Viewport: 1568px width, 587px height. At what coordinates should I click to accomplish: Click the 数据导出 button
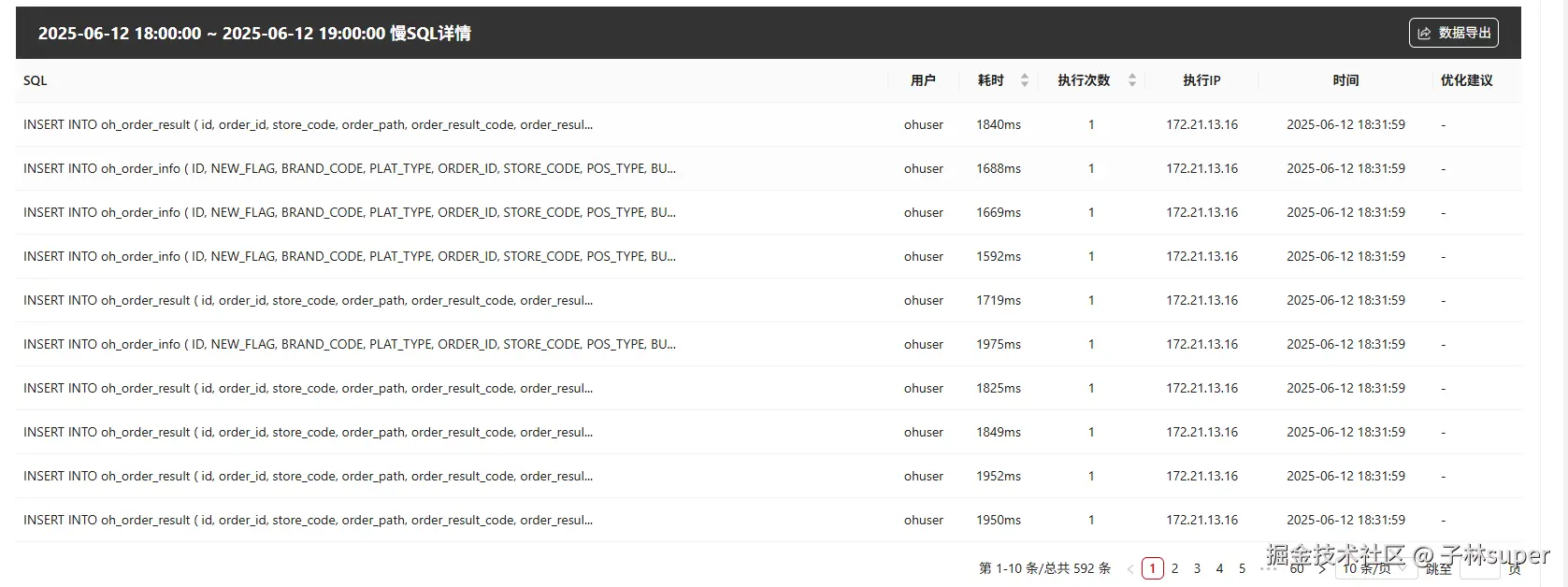(1454, 33)
